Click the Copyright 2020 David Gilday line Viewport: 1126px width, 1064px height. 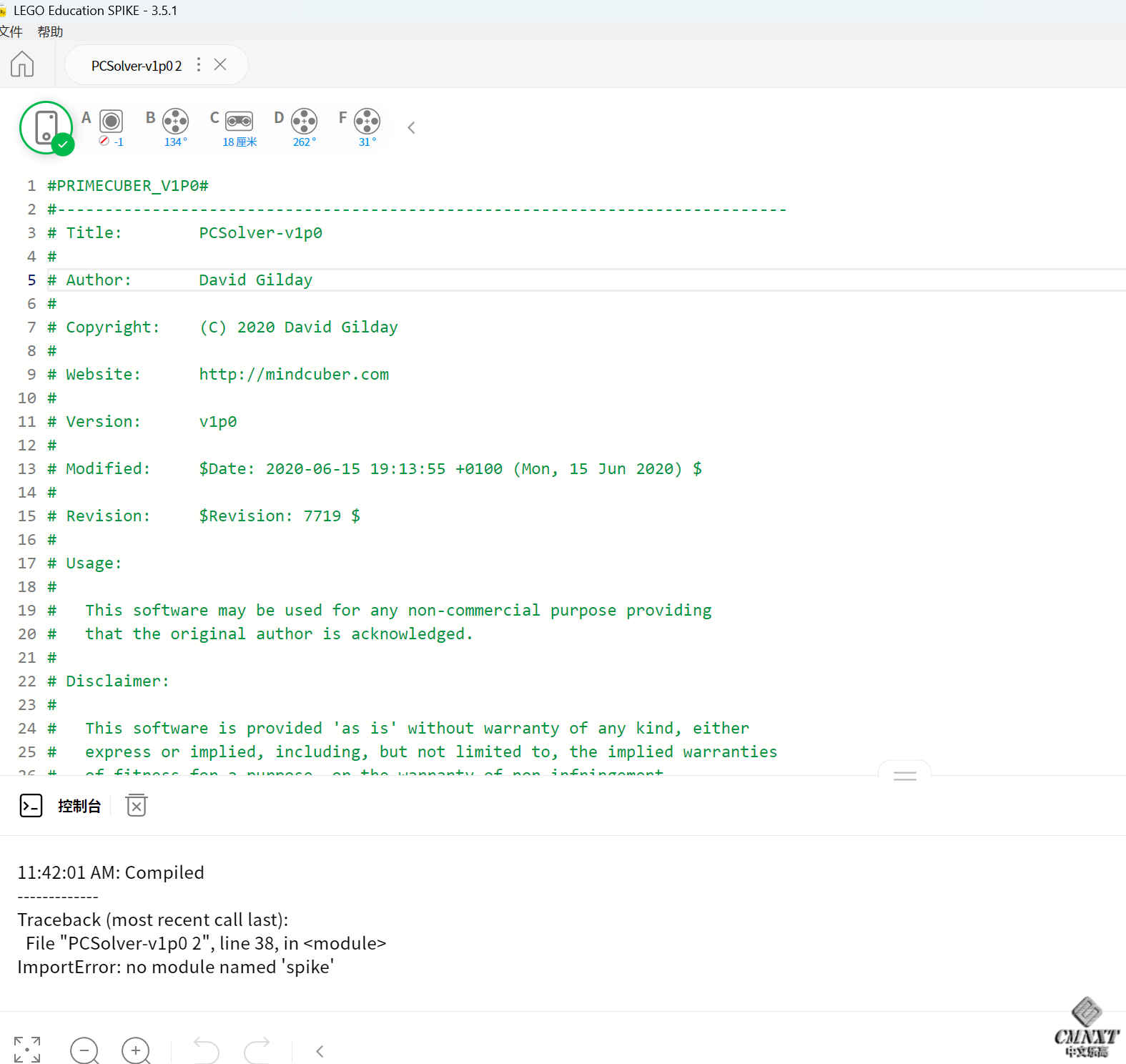(x=222, y=327)
